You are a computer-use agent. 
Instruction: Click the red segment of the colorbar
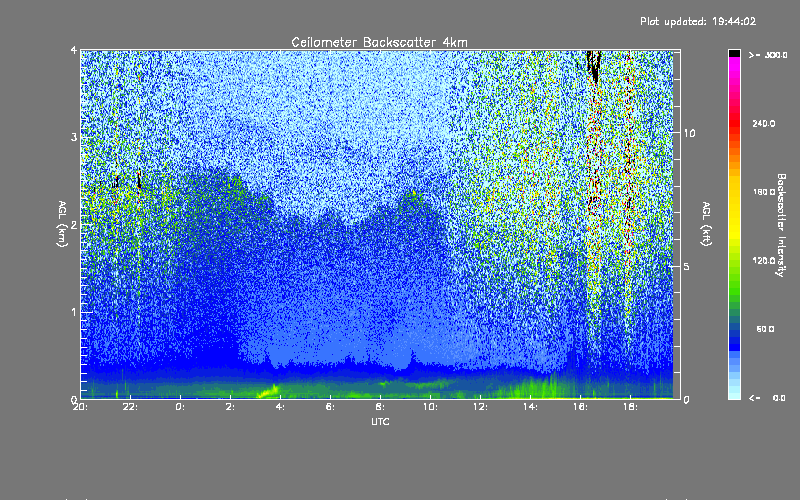(x=734, y=123)
